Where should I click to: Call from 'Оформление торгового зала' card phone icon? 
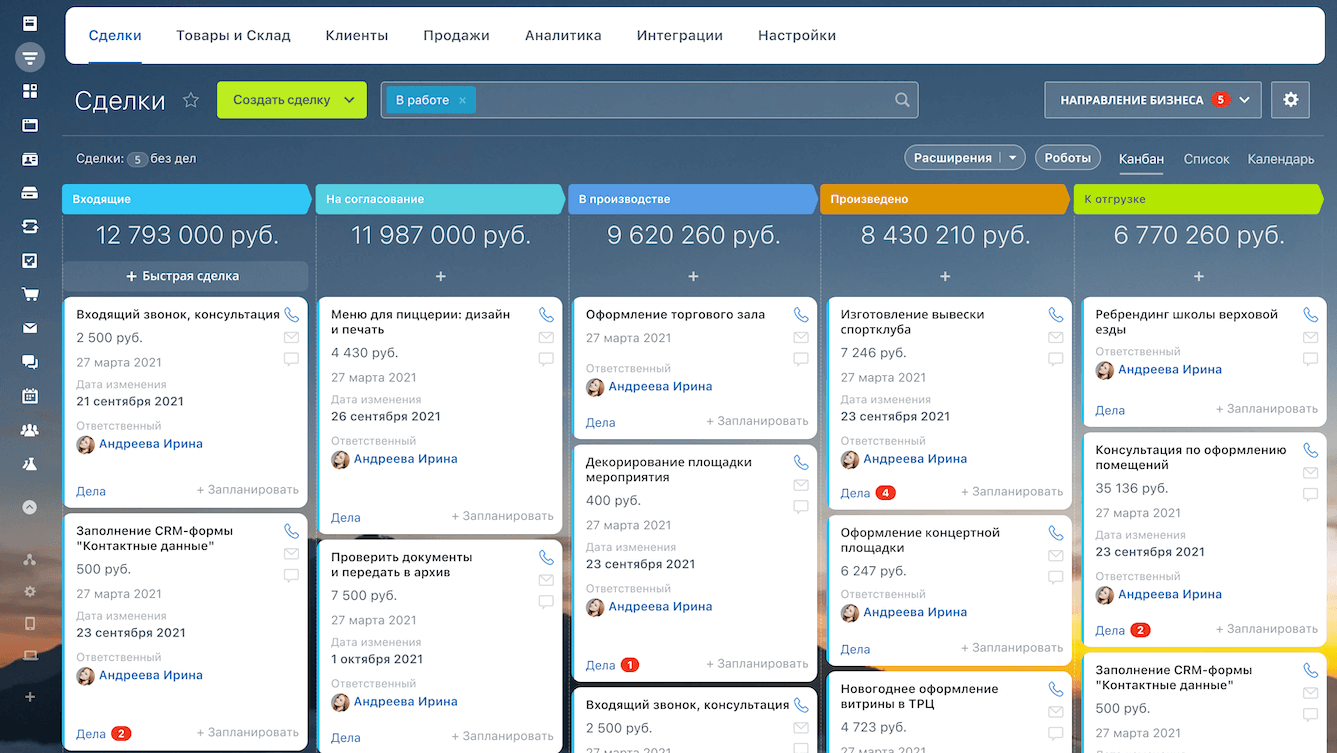point(801,314)
